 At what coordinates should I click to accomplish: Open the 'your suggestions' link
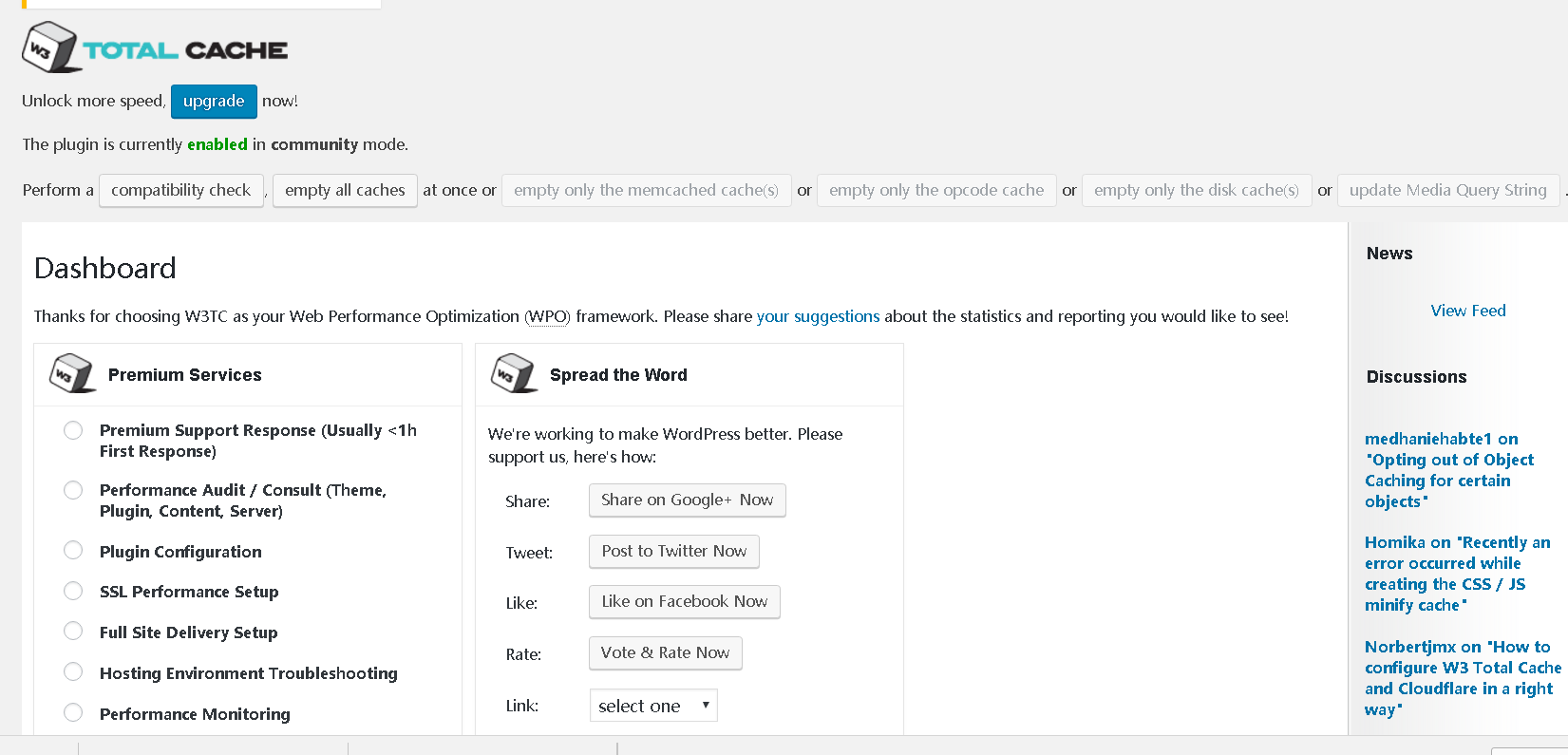tap(818, 316)
